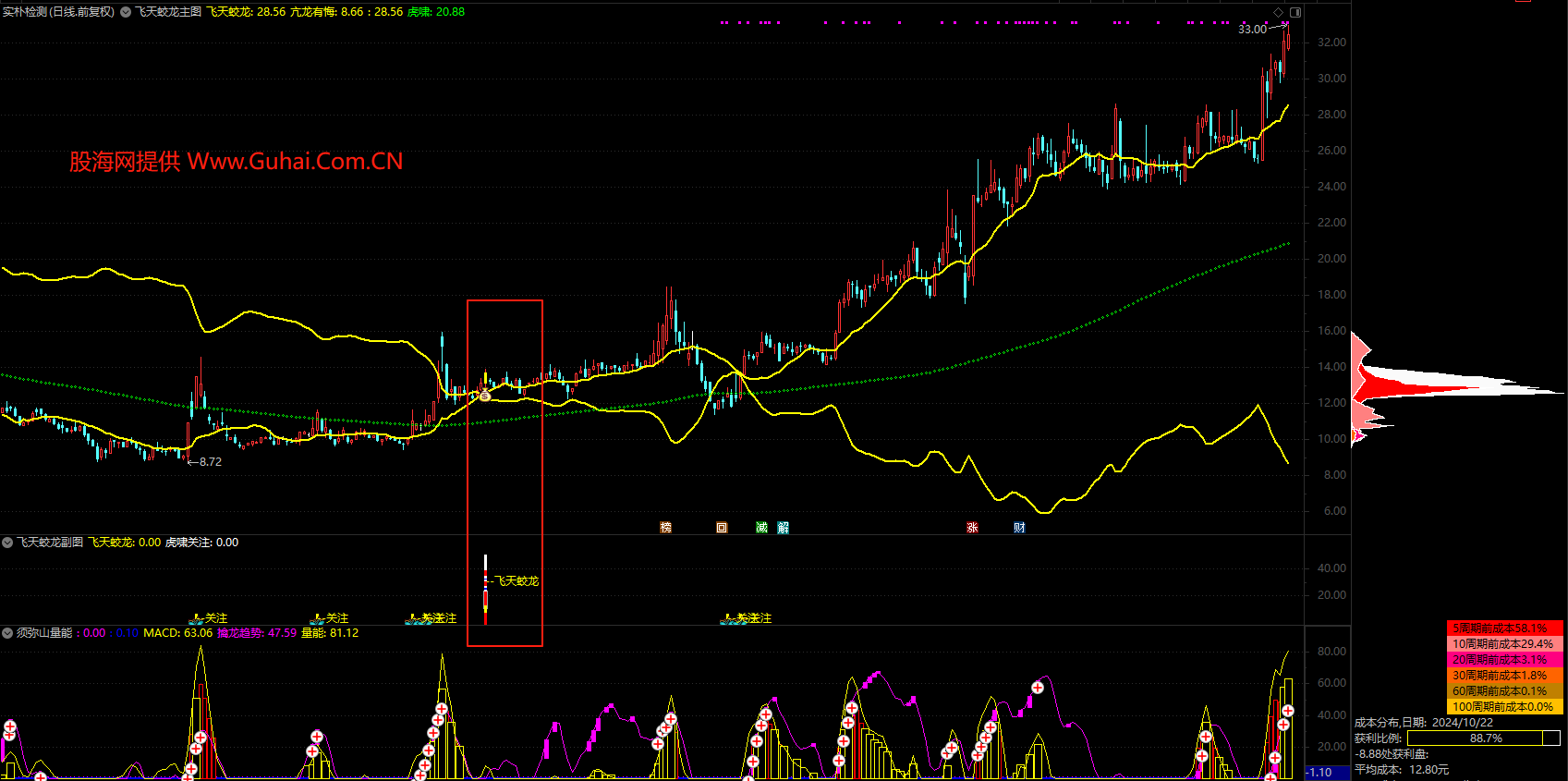The height and width of the screenshot is (781, 1568).
Task: Click the MACD: 63.06 value
Action: pyautogui.click(x=177, y=633)
